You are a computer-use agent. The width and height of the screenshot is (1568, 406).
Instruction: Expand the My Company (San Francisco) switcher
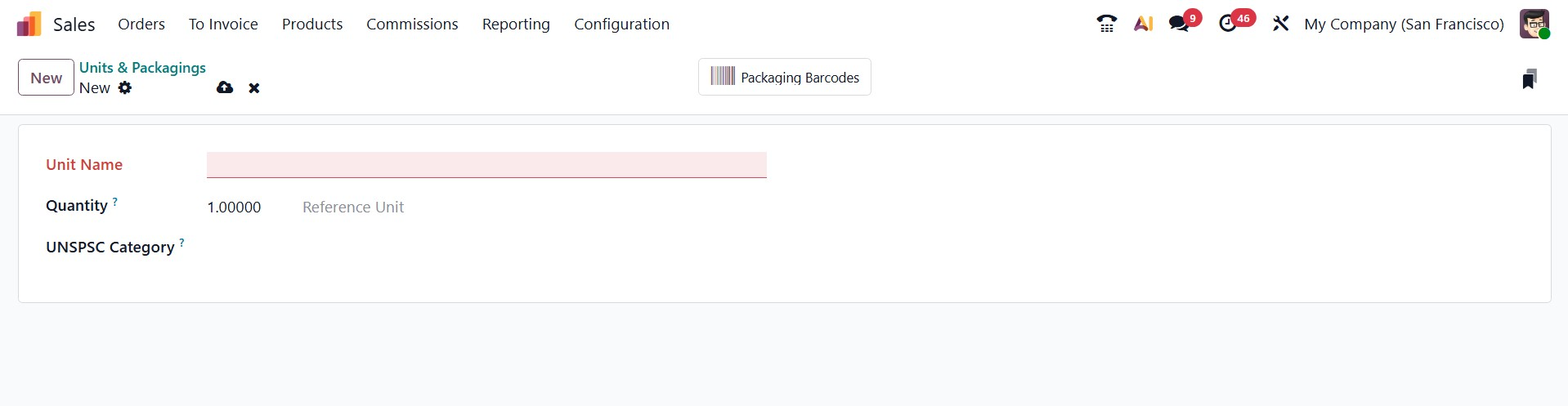[1404, 24]
